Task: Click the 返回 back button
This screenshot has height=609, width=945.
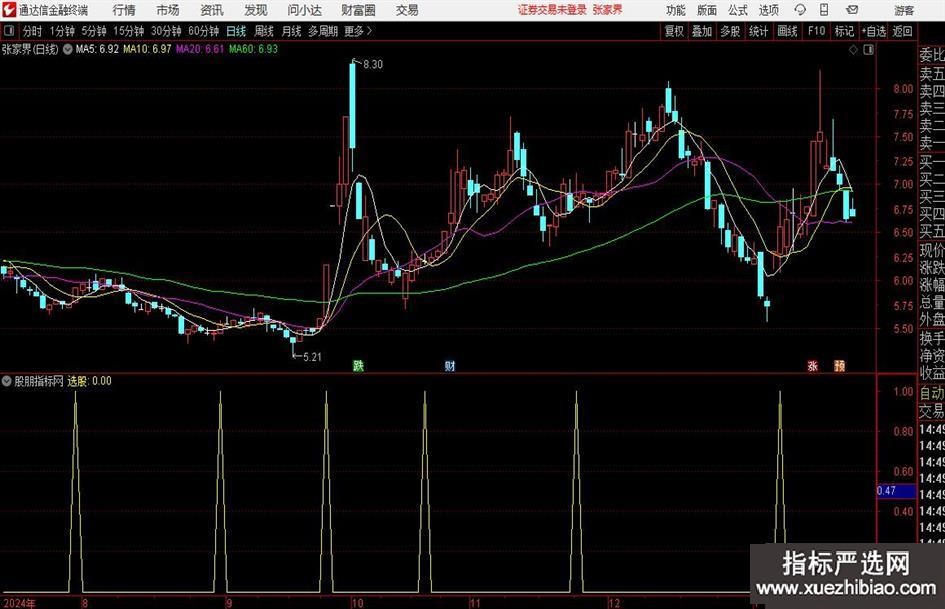Action: tap(902, 31)
